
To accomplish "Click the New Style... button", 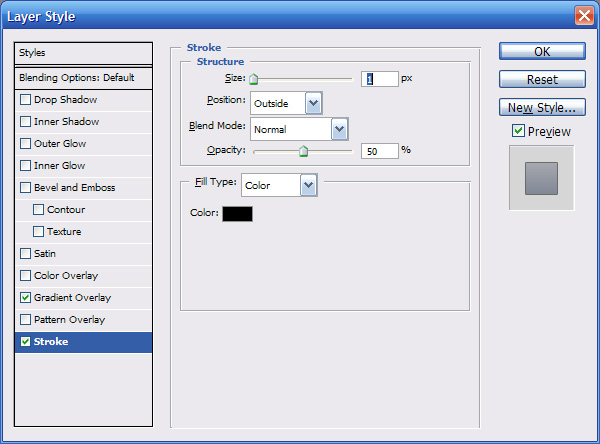I will click(x=542, y=107).
